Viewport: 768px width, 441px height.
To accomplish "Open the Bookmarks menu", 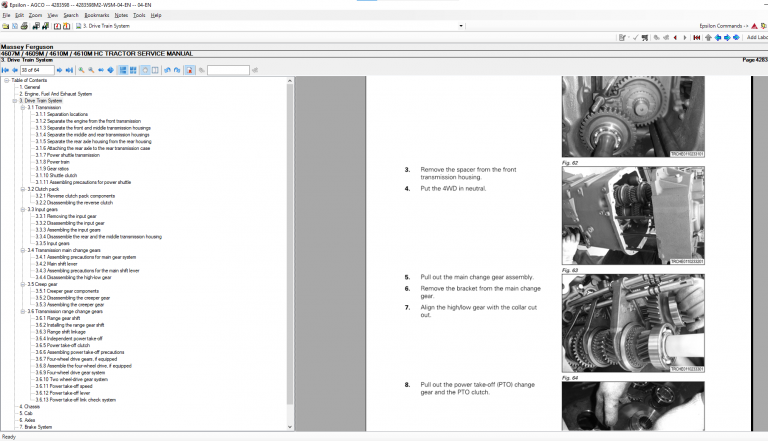I will click(97, 15).
